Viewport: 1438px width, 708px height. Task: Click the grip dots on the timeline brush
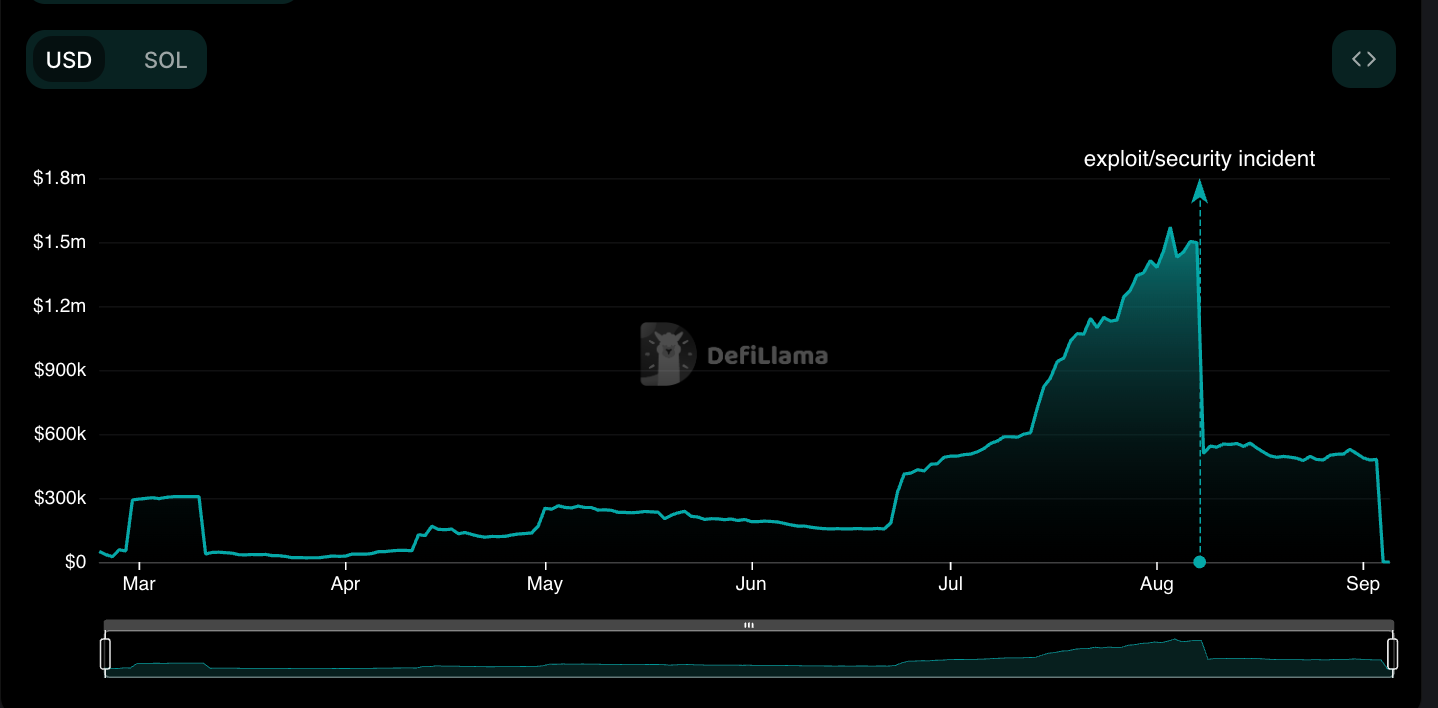point(748,623)
